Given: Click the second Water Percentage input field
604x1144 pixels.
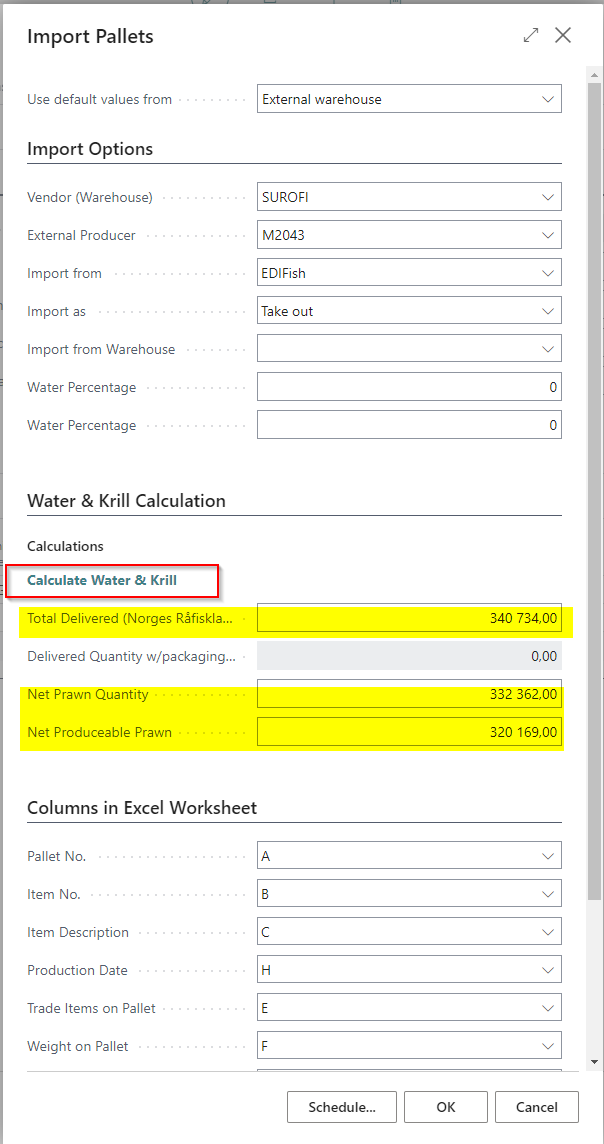Looking at the screenshot, I should pyautogui.click(x=408, y=425).
